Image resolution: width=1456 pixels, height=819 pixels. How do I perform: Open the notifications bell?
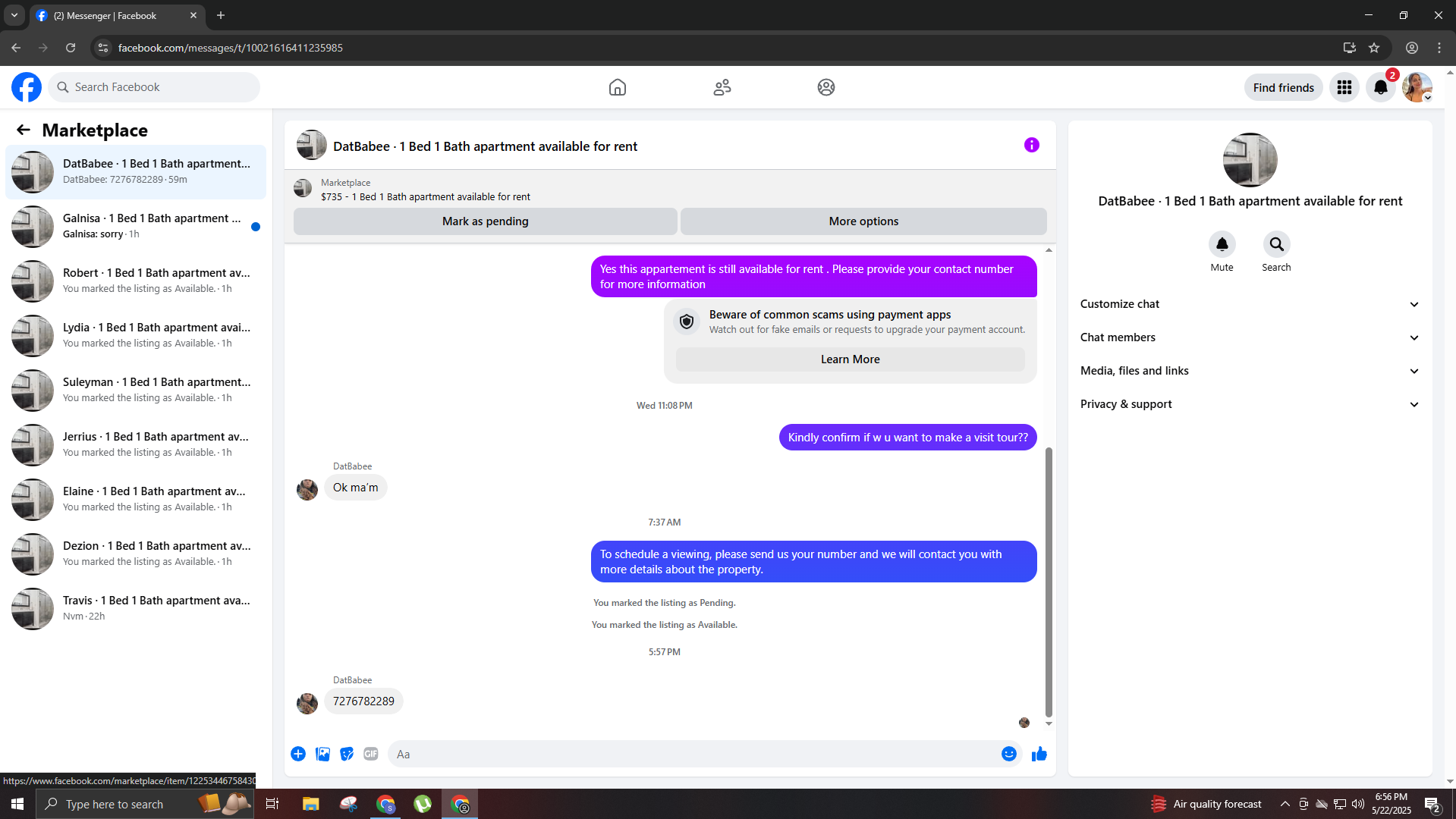tap(1381, 87)
